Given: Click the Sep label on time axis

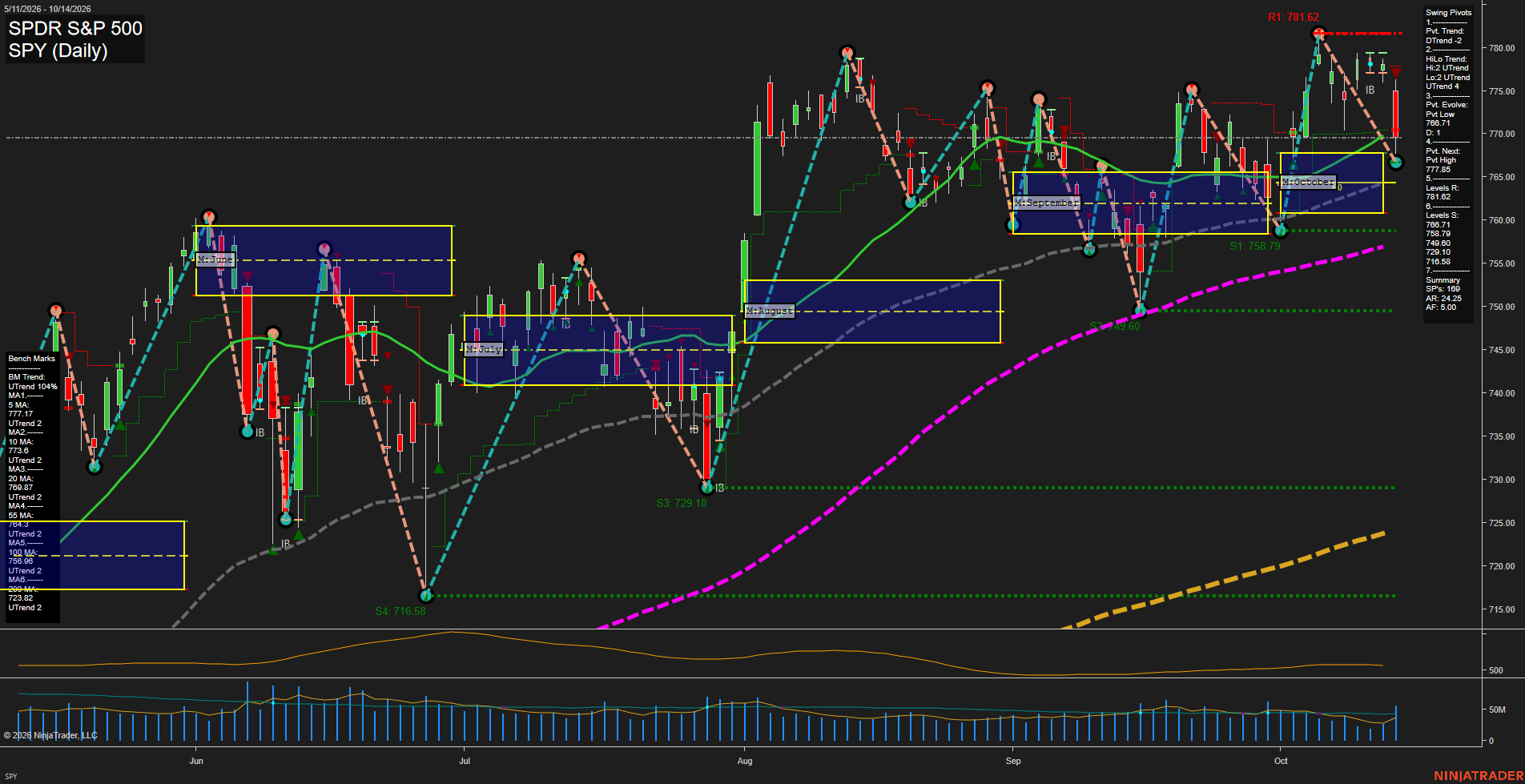Looking at the screenshot, I should (1013, 761).
